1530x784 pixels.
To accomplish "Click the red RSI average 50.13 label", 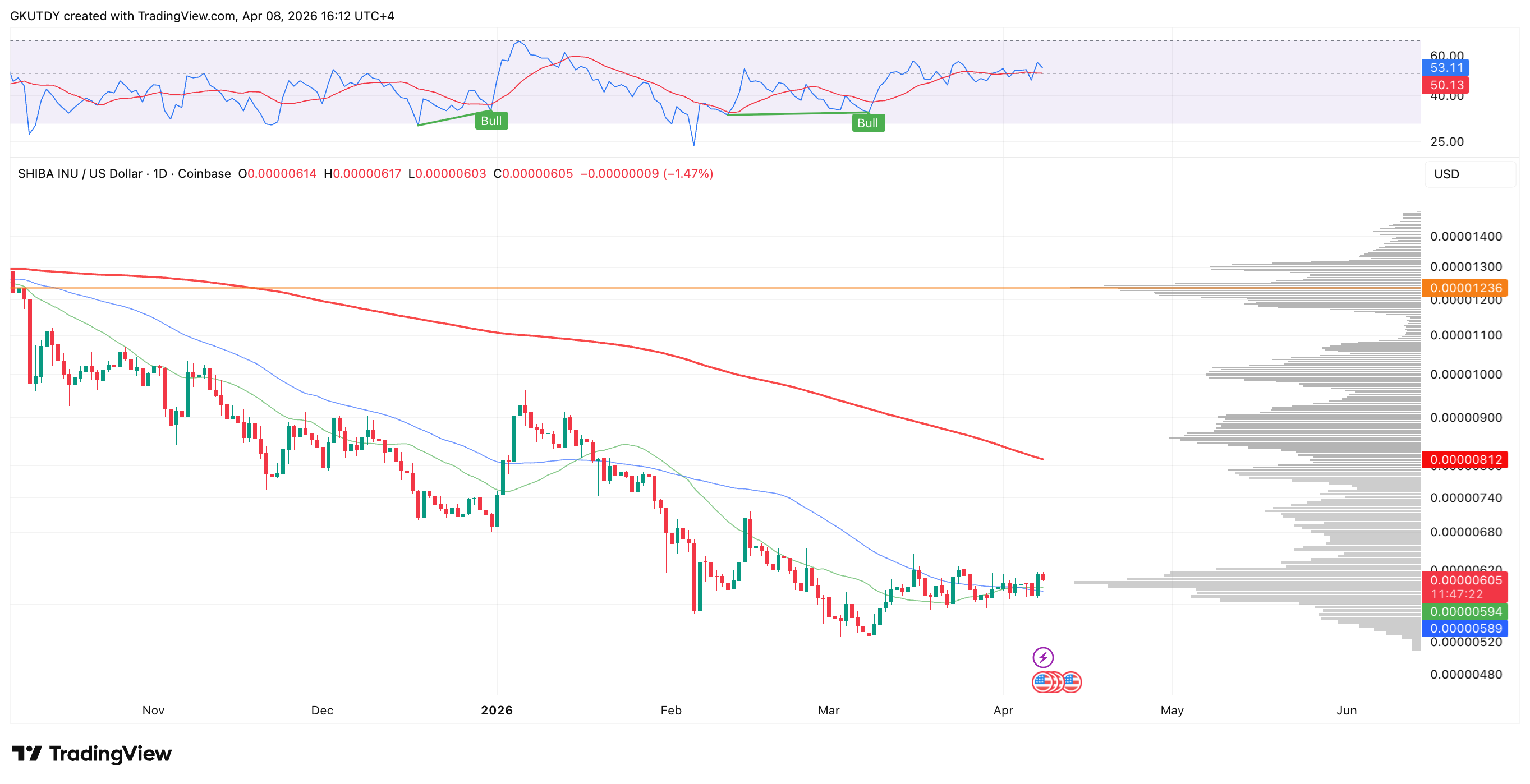I will 1445,85.
